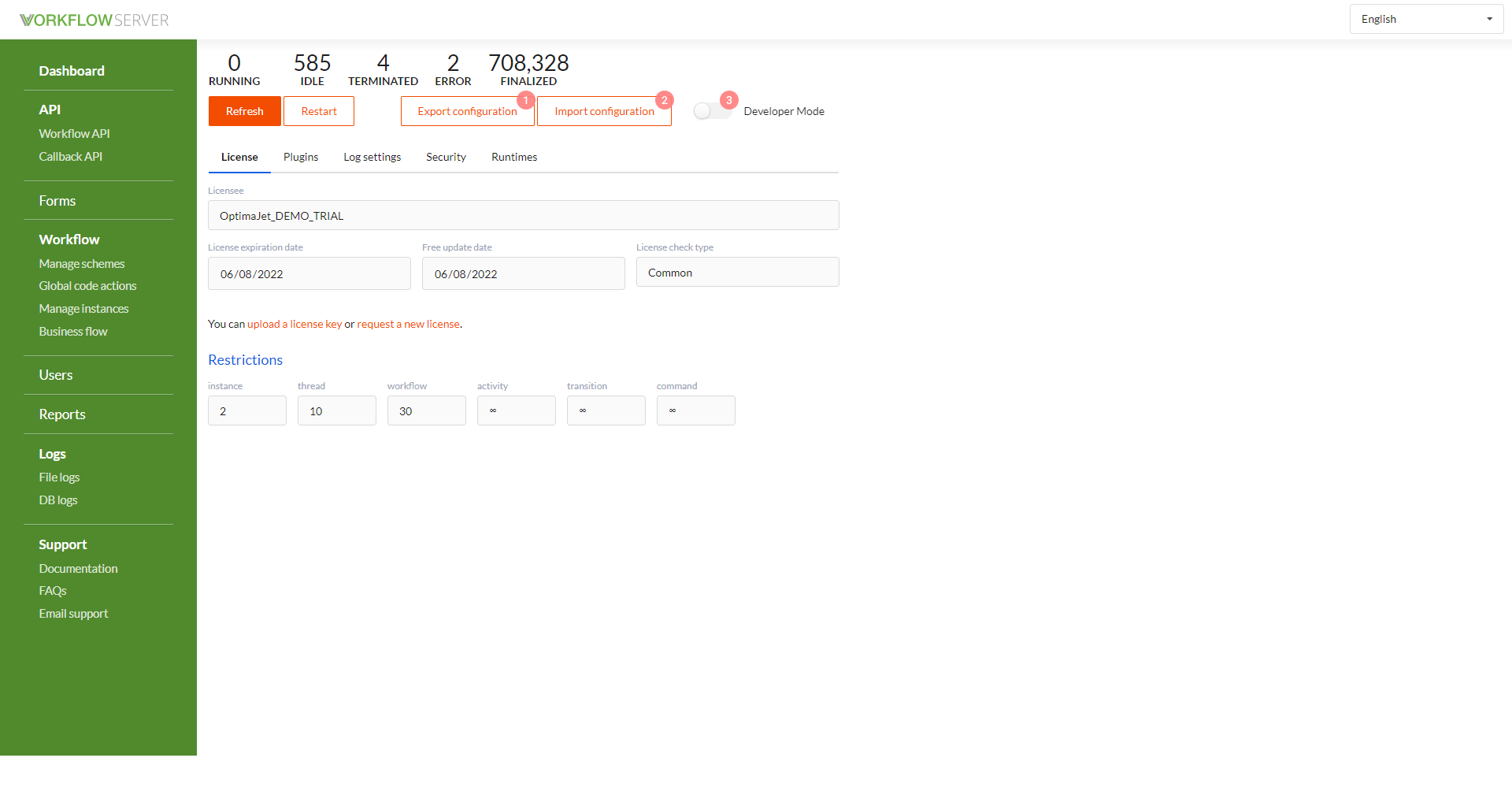Screen dimensions: 1512x795
Task: Go to Users in sidebar
Action: [x=56, y=375]
